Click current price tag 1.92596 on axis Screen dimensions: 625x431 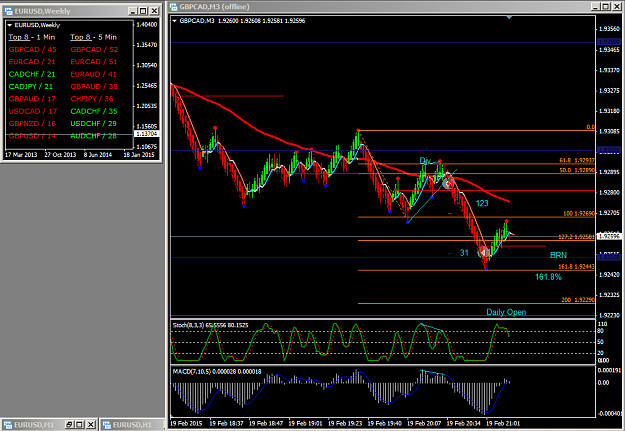(x=610, y=236)
